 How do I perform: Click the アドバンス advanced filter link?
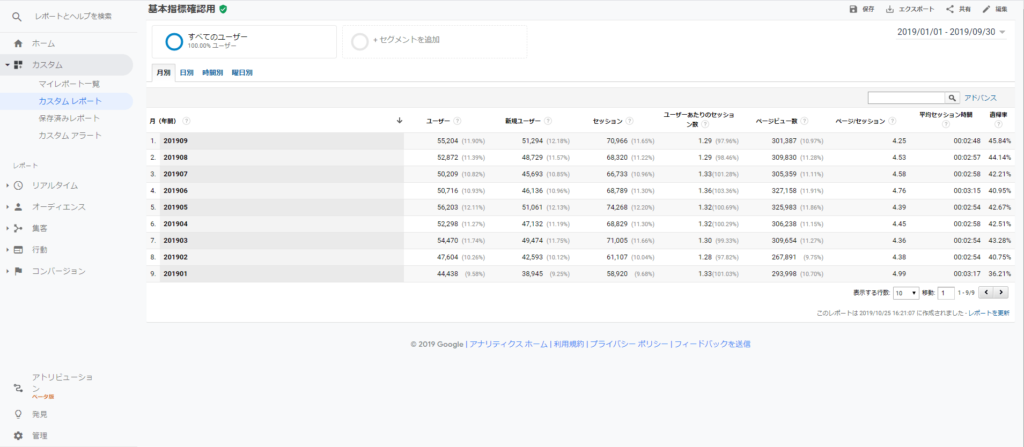click(x=979, y=98)
